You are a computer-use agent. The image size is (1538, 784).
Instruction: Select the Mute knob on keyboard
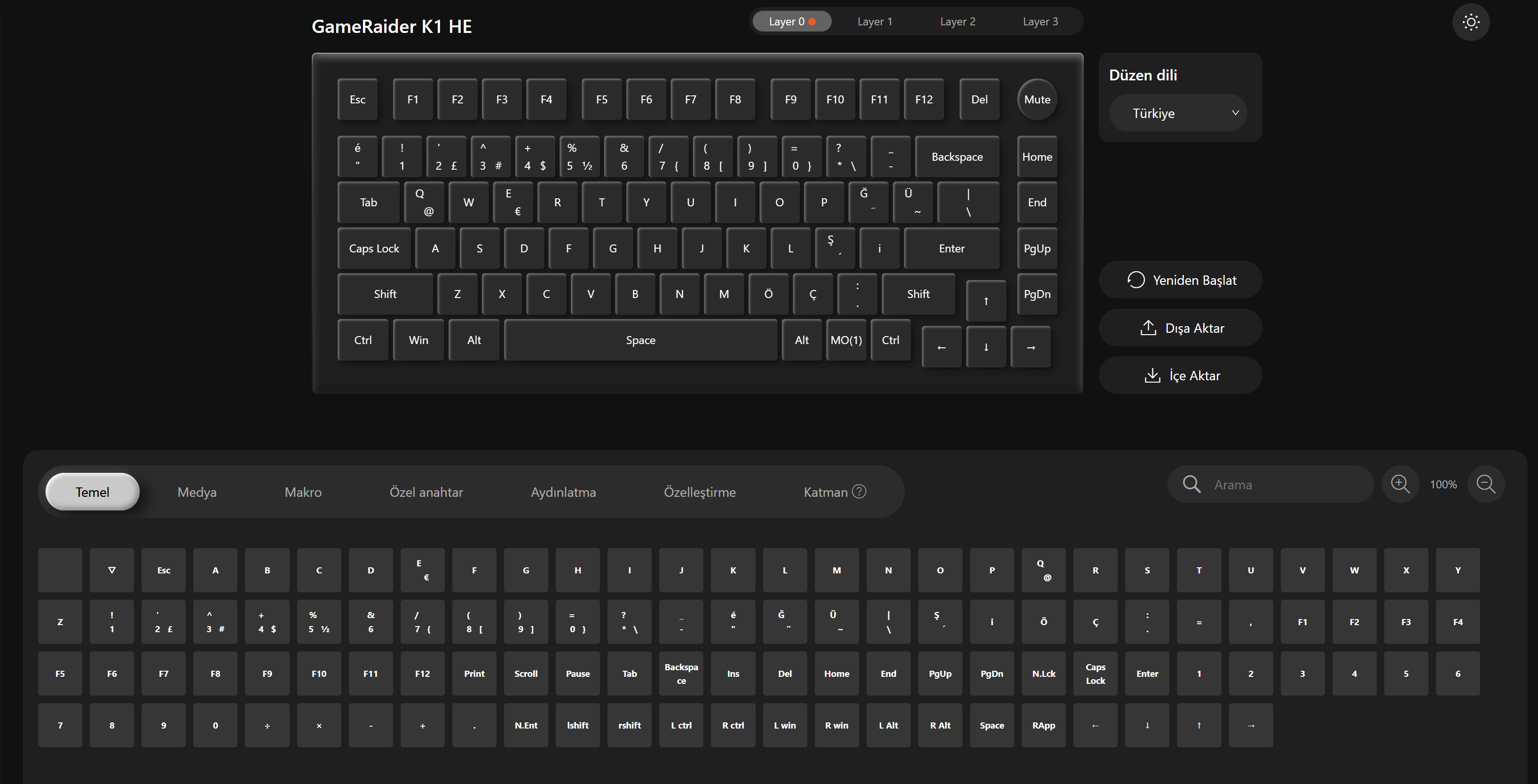pos(1037,100)
